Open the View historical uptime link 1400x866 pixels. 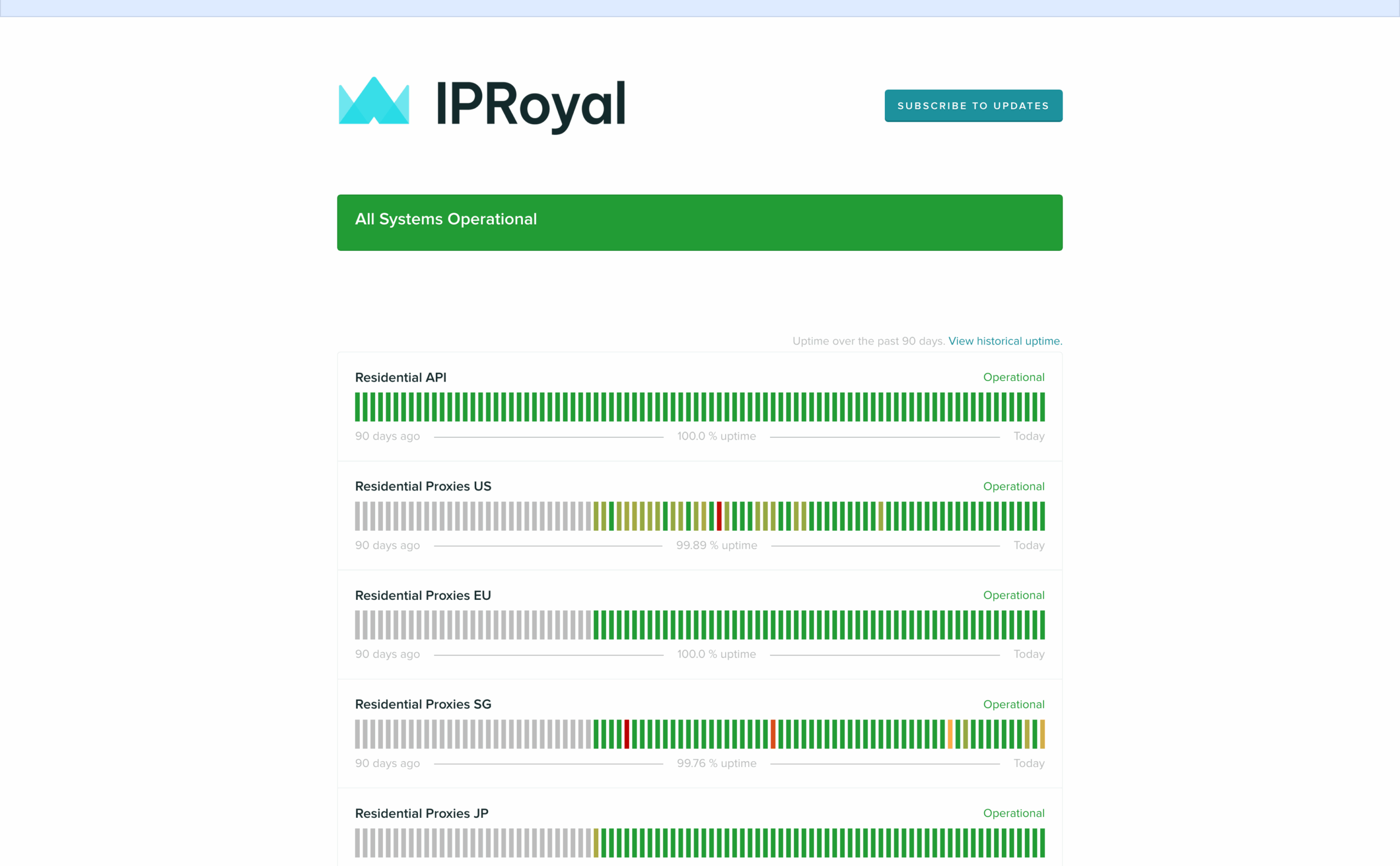1005,341
